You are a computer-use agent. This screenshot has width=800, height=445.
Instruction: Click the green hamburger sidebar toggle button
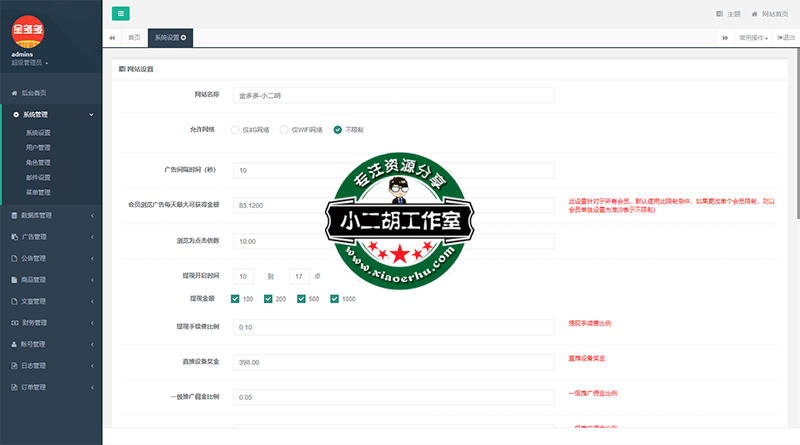[x=120, y=13]
